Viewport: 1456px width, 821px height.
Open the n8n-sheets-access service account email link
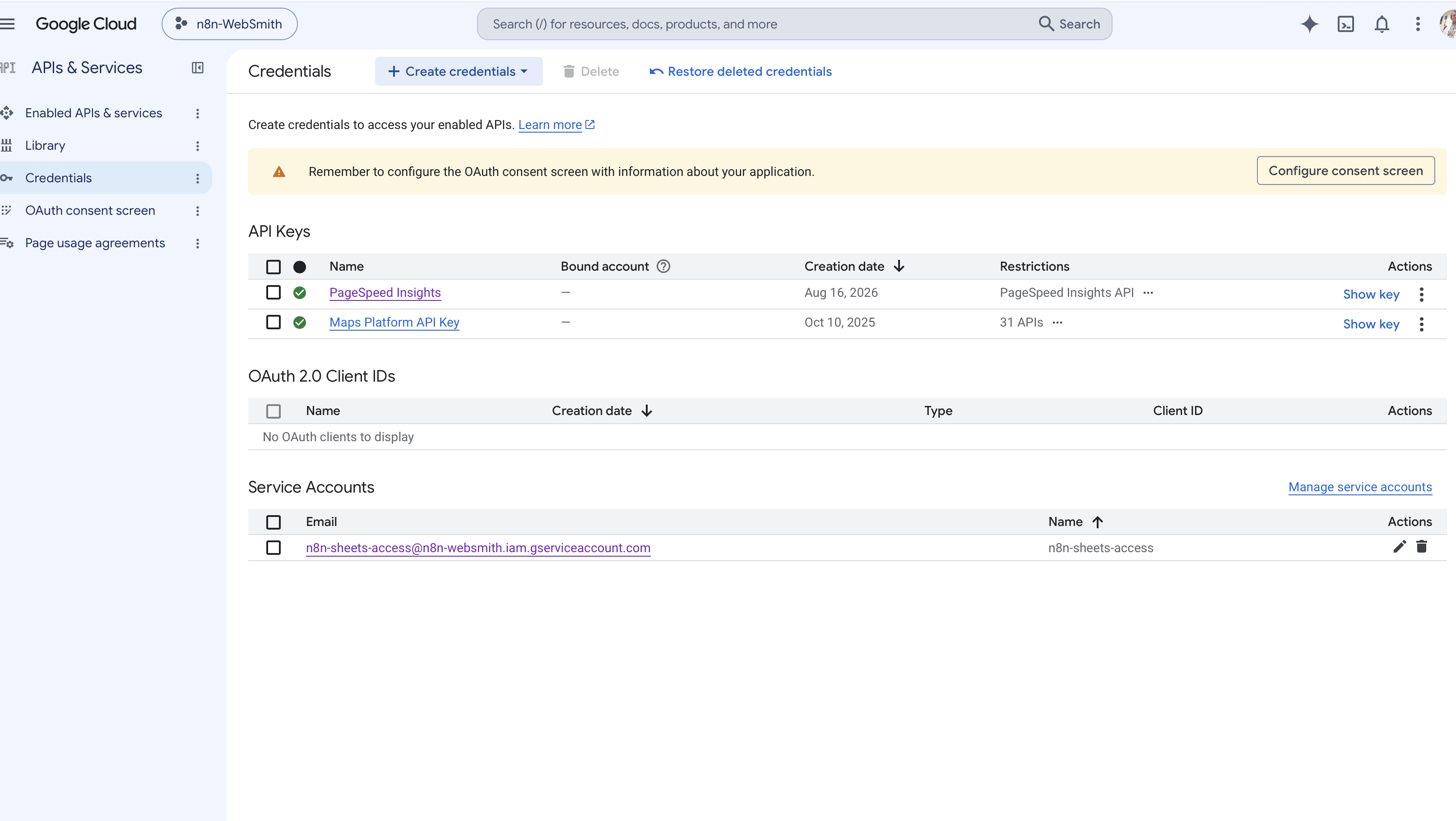click(478, 548)
